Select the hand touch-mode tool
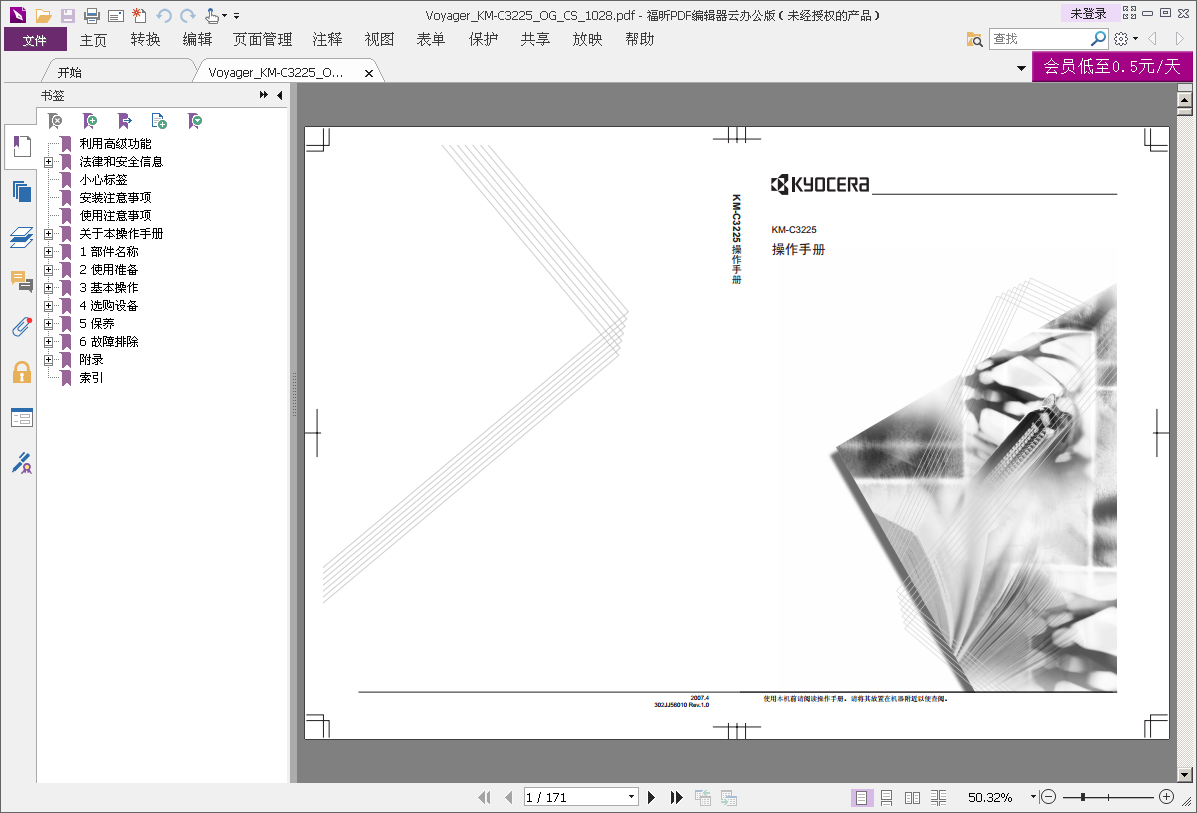The image size is (1197, 813). click(x=212, y=15)
